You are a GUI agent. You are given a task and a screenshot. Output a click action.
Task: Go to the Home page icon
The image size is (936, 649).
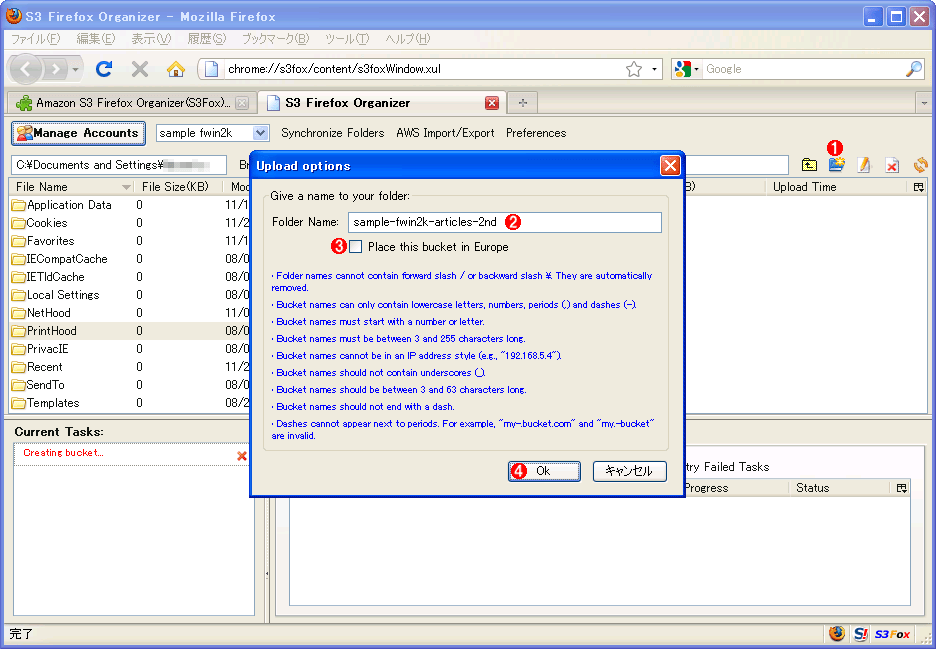tap(176, 69)
